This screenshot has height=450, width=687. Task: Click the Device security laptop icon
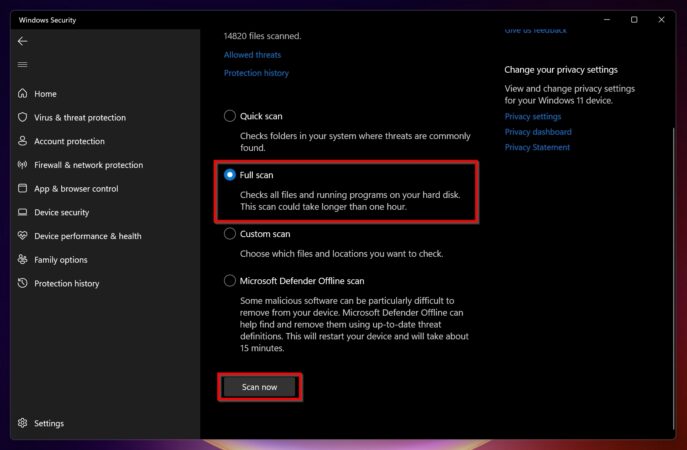point(23,212)
